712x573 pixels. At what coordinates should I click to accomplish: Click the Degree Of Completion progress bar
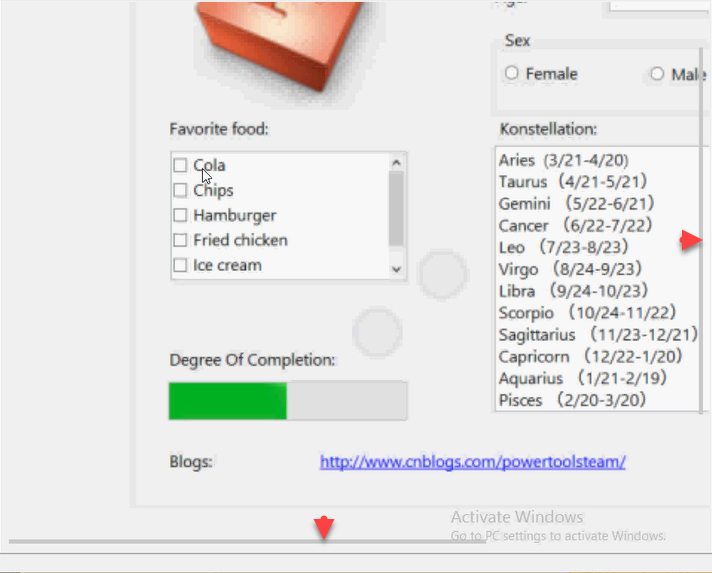click(x=288, y=400)
